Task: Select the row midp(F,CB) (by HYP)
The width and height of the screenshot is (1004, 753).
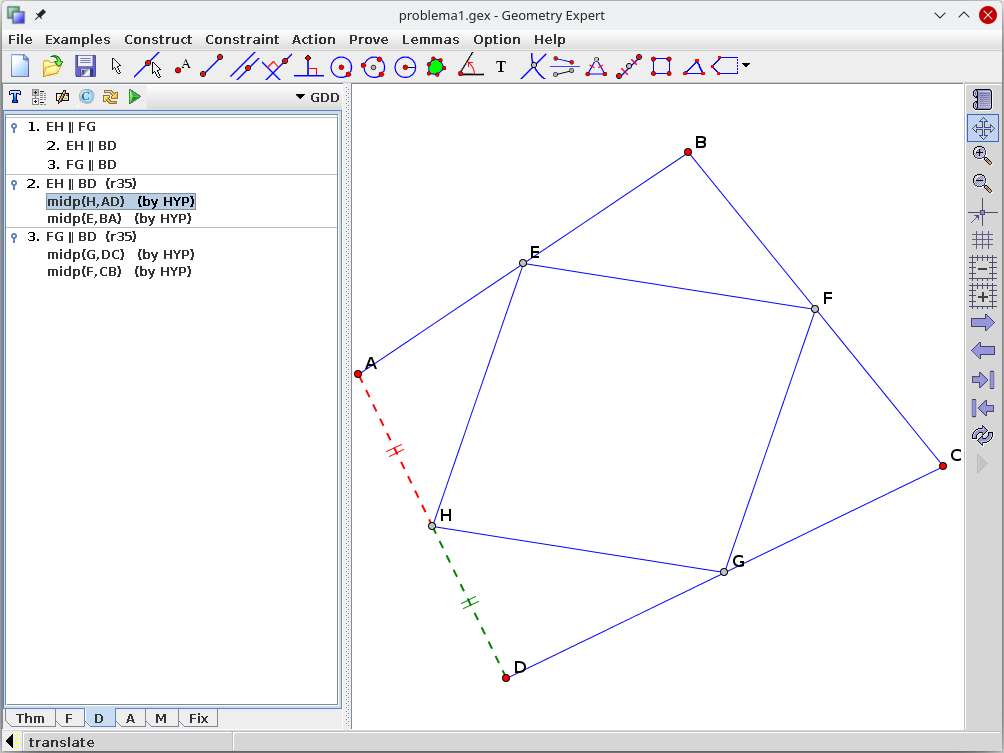Action: [x=119, y=271]
